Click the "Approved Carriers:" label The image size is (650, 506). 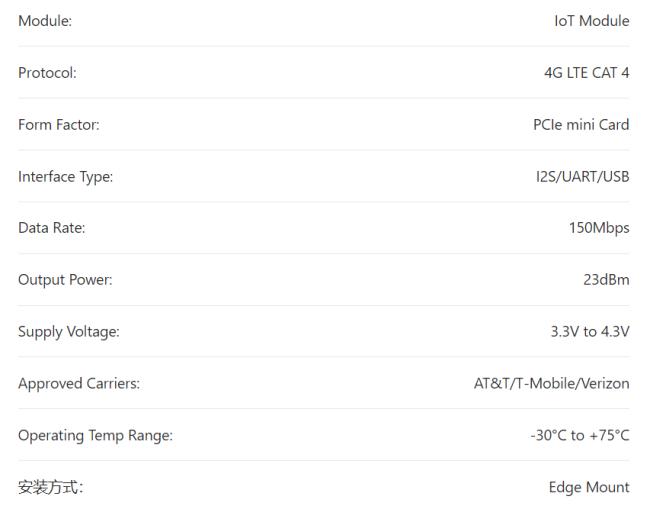pyautogui.click(x=79, y=384)
